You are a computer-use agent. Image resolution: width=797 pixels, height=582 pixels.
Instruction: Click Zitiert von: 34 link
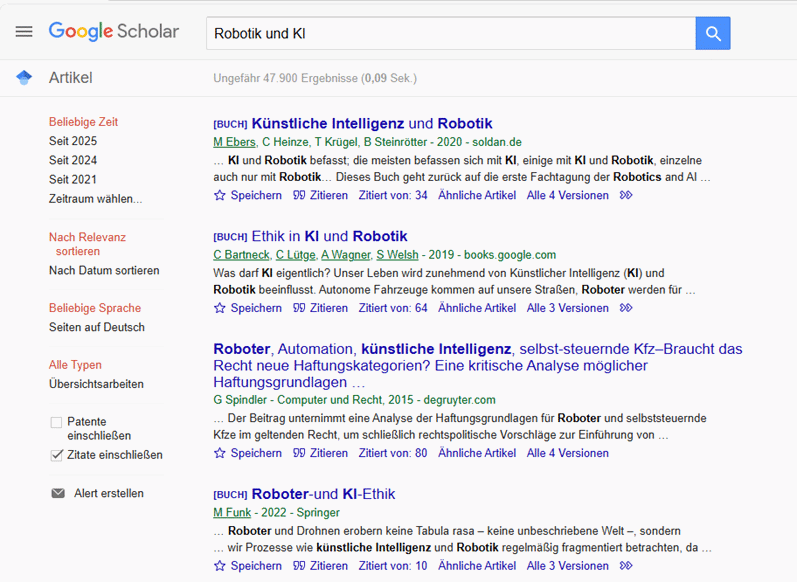click(393, 195)
